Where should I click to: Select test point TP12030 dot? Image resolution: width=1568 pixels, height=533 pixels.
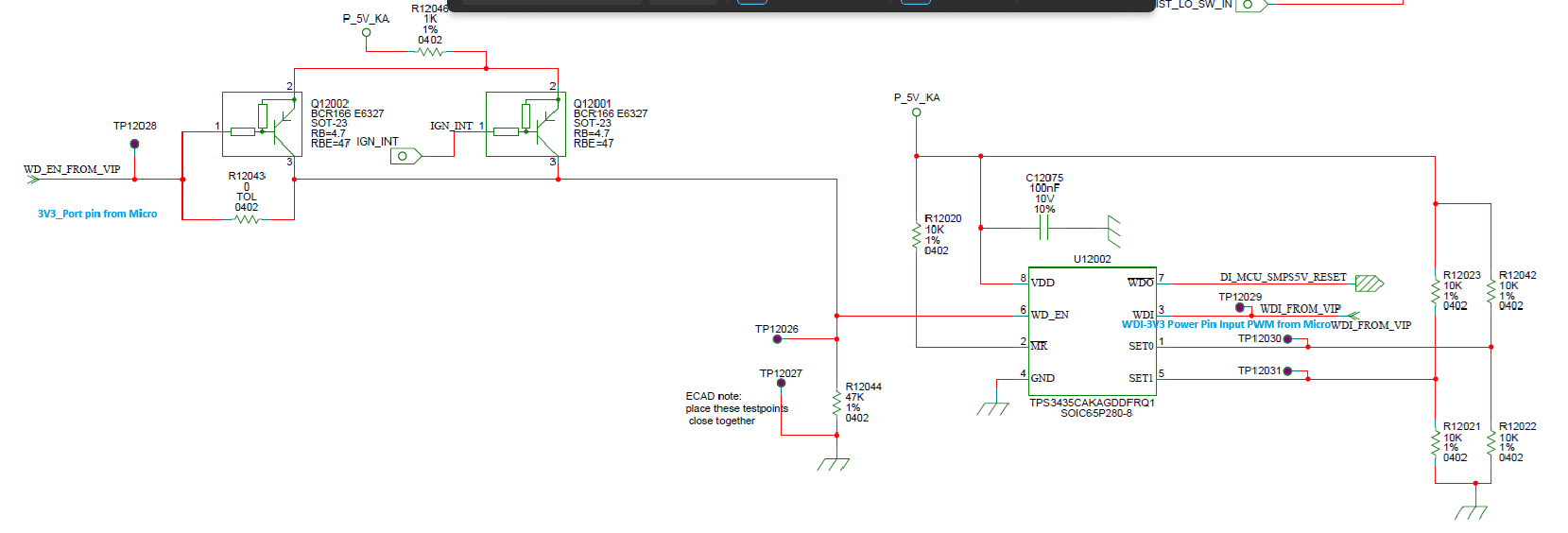click(1287, 339)
